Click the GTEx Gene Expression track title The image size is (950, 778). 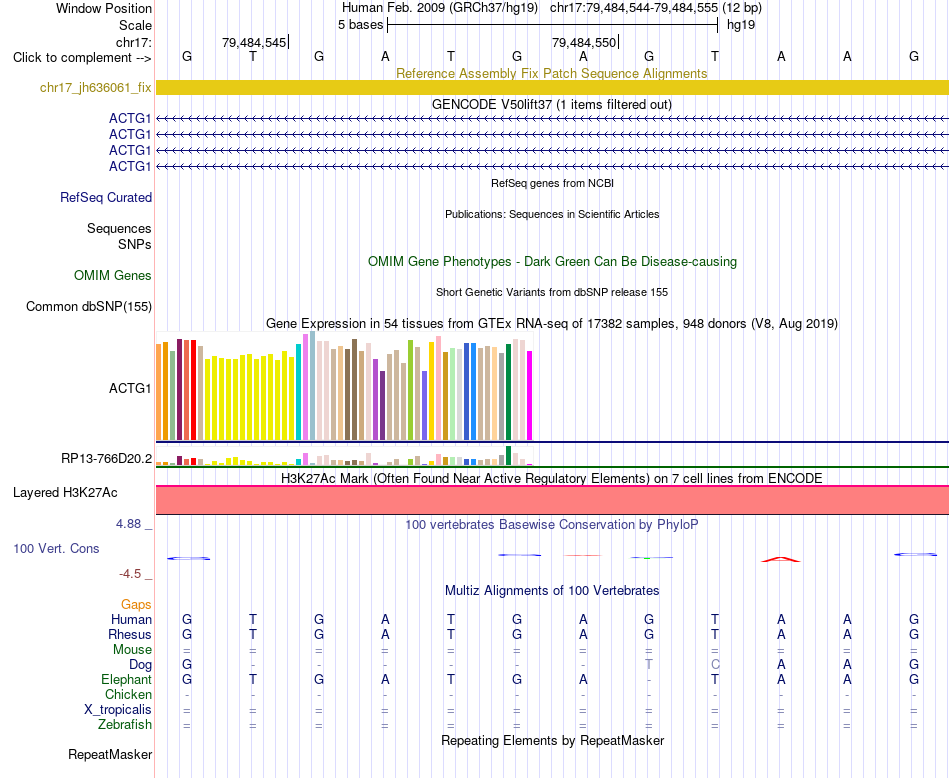[x=552, y=324]
